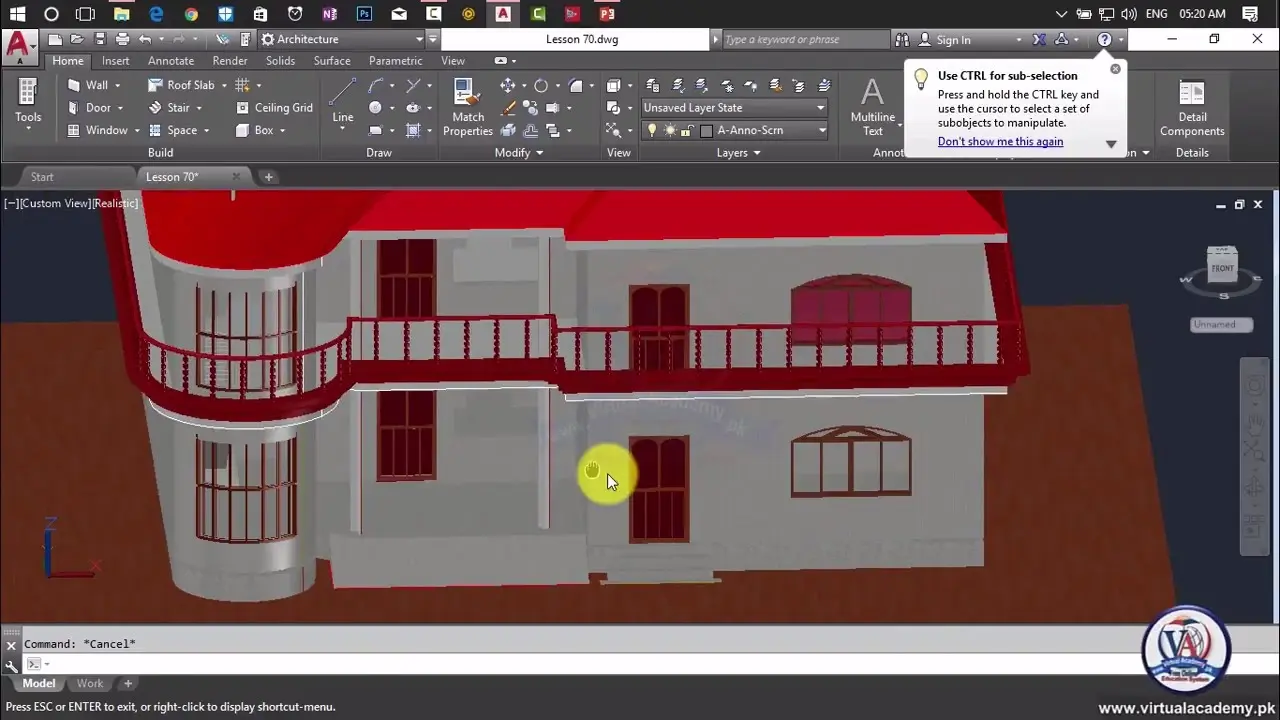Choose the Roof Slab tool
This screenshot has width=1280, height=720.
click(x=181, y=85)
